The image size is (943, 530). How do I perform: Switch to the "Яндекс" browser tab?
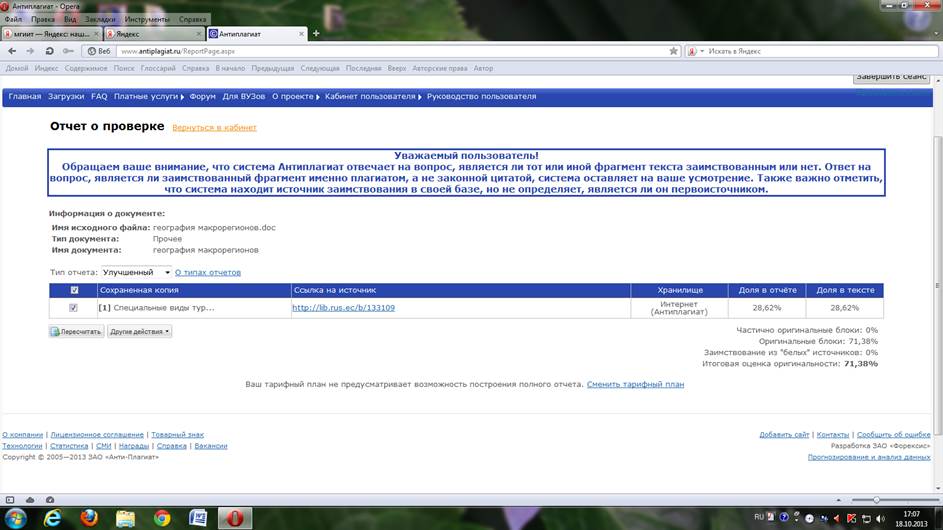[150, 33]
